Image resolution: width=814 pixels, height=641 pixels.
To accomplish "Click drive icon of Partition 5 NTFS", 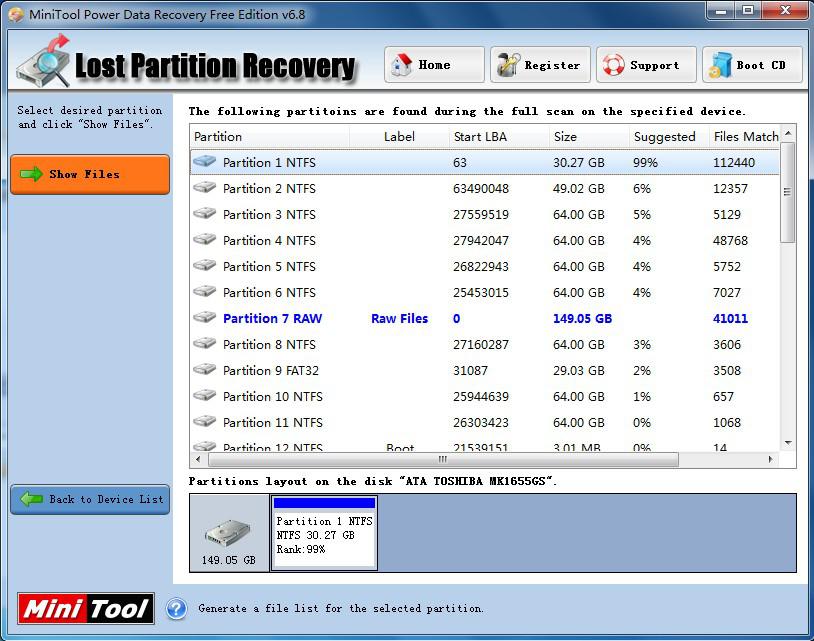I will [205, 265].
